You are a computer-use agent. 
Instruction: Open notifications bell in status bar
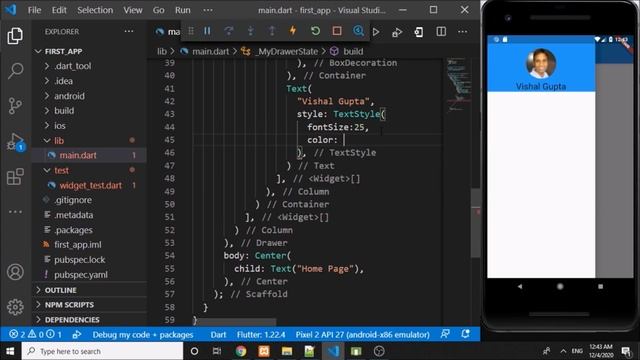(465, 334)
